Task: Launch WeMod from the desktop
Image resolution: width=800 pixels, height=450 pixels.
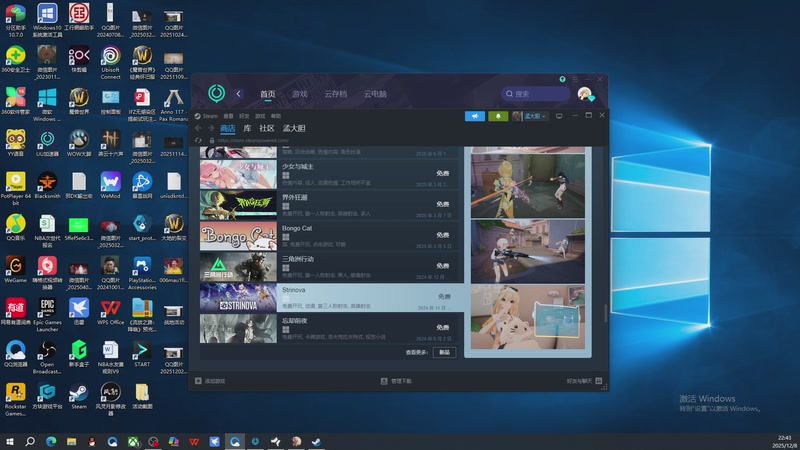Action: [110, 185]
